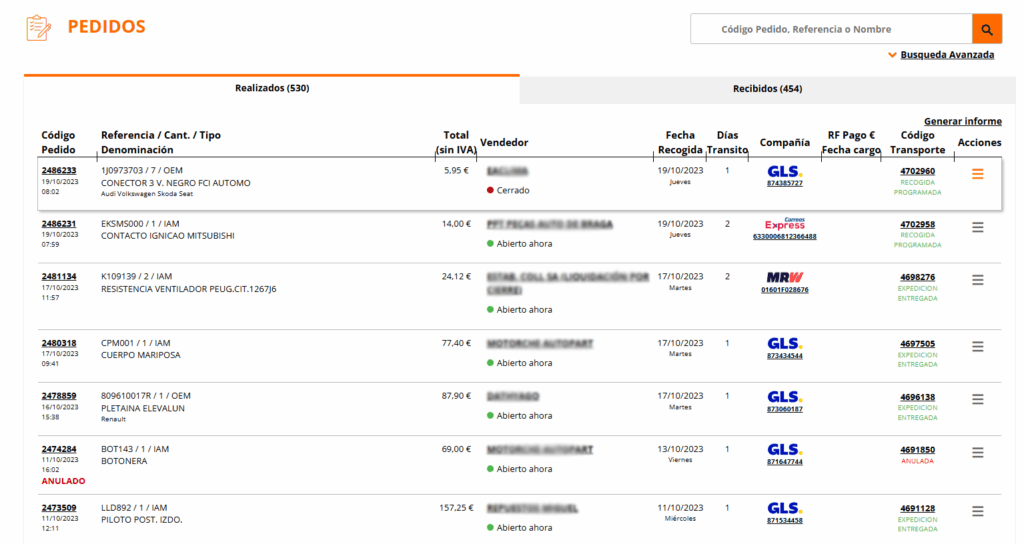Open GLS tracking number 871647744
The image size is (1024, 544).
(x=784, y=462)
